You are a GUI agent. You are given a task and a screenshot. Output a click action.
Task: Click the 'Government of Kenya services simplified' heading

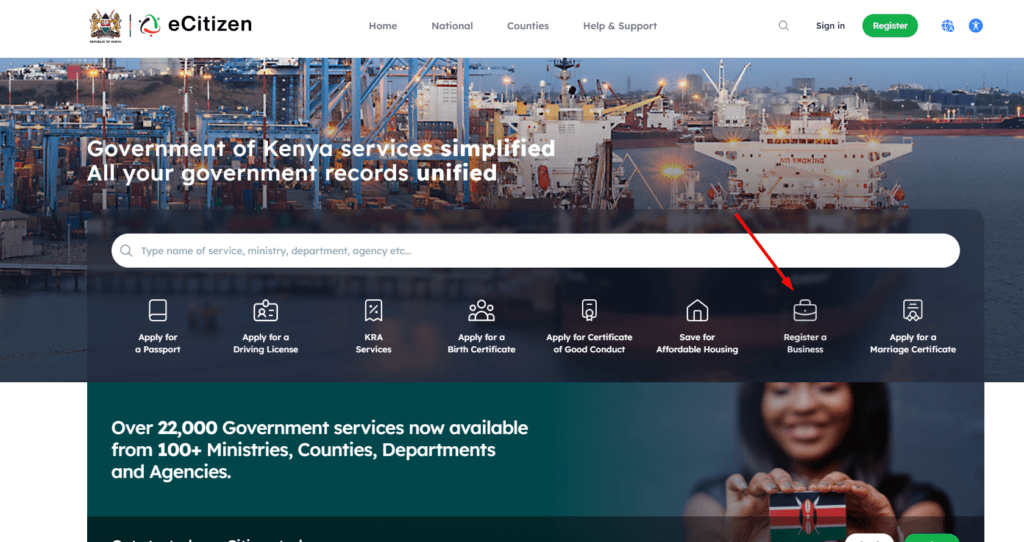(321, 149)
